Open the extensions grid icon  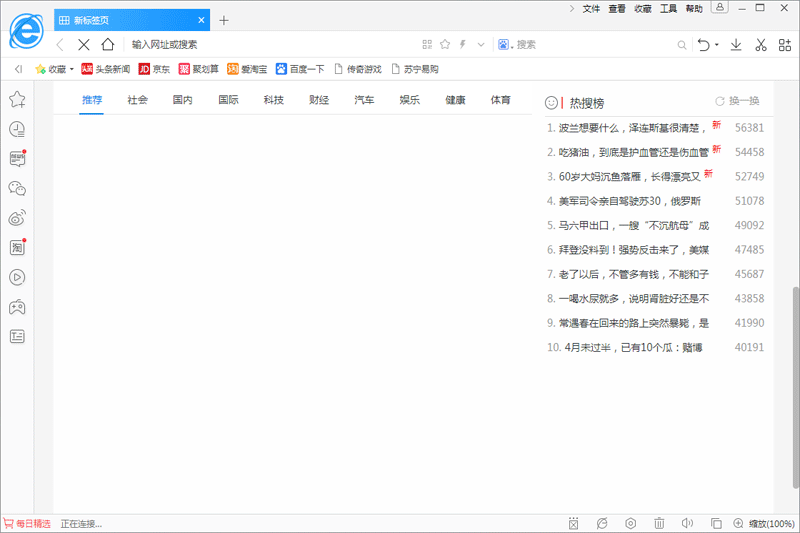(x=785, y=45)
